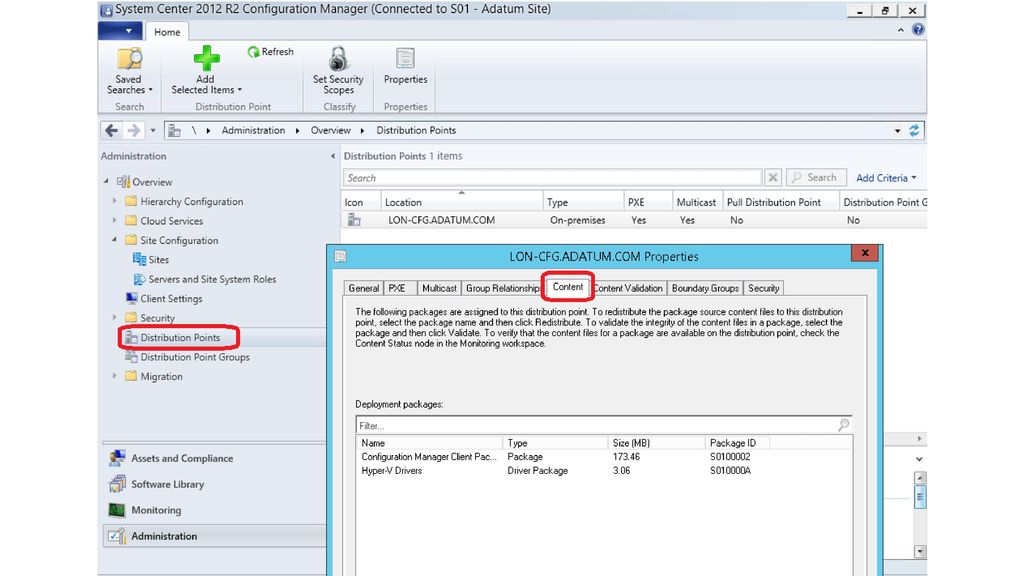This screenshot has width=1024, height=576.
Task: Close the LON-CFG.ADATUM.COM Properties dialog
Action: (865, 253)
